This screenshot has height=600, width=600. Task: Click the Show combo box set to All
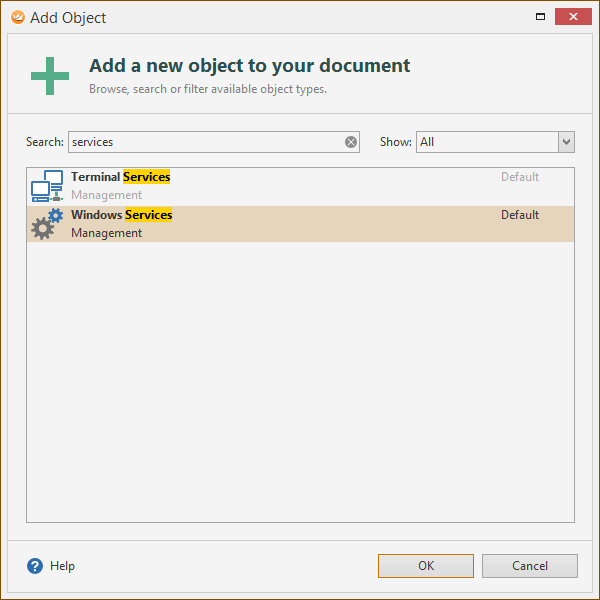(495, 142)
